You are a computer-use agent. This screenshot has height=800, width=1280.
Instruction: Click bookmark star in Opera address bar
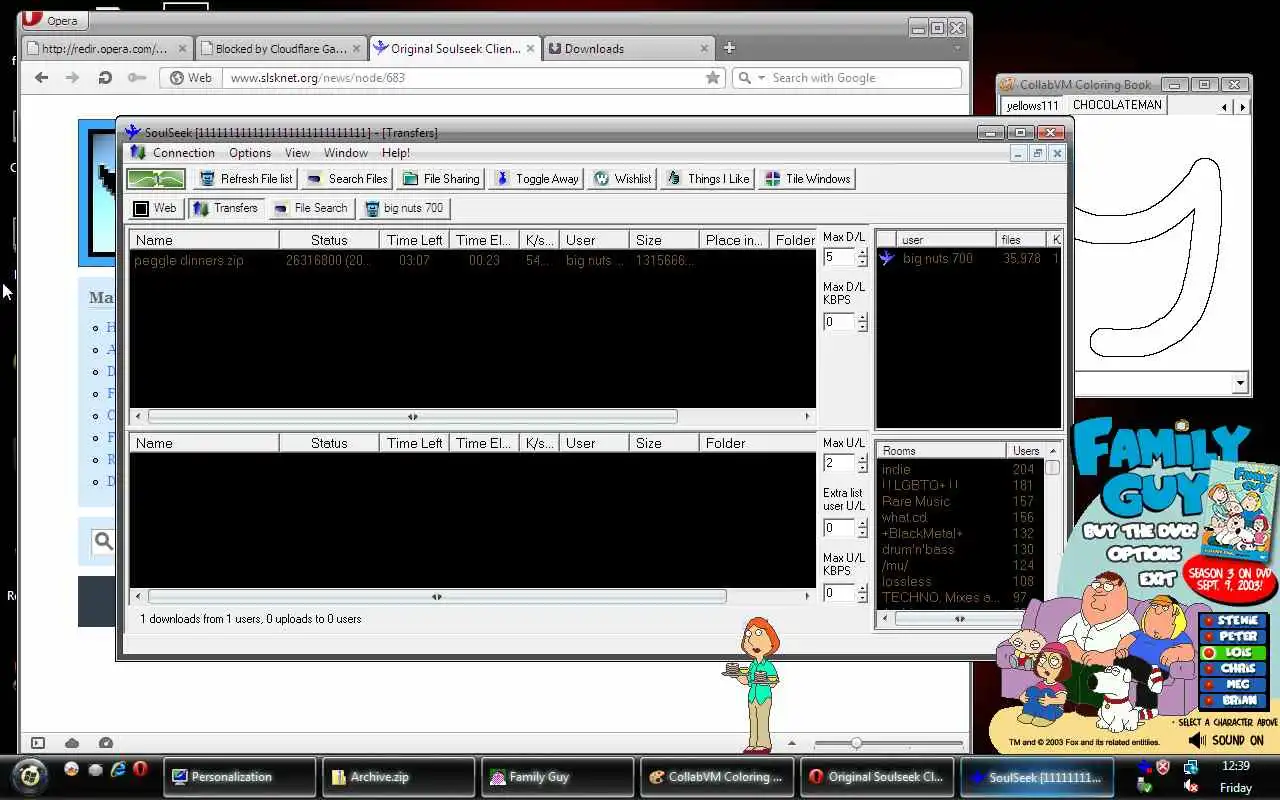pos(712,77)
